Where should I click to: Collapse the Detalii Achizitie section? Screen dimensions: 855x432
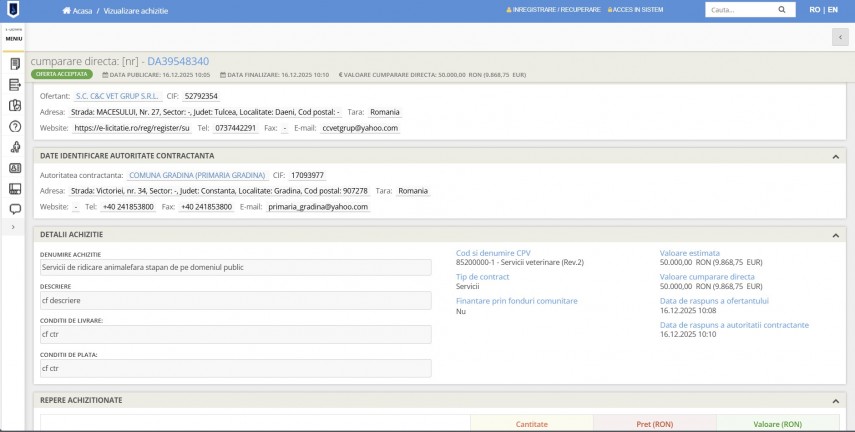tap(835, 235)
